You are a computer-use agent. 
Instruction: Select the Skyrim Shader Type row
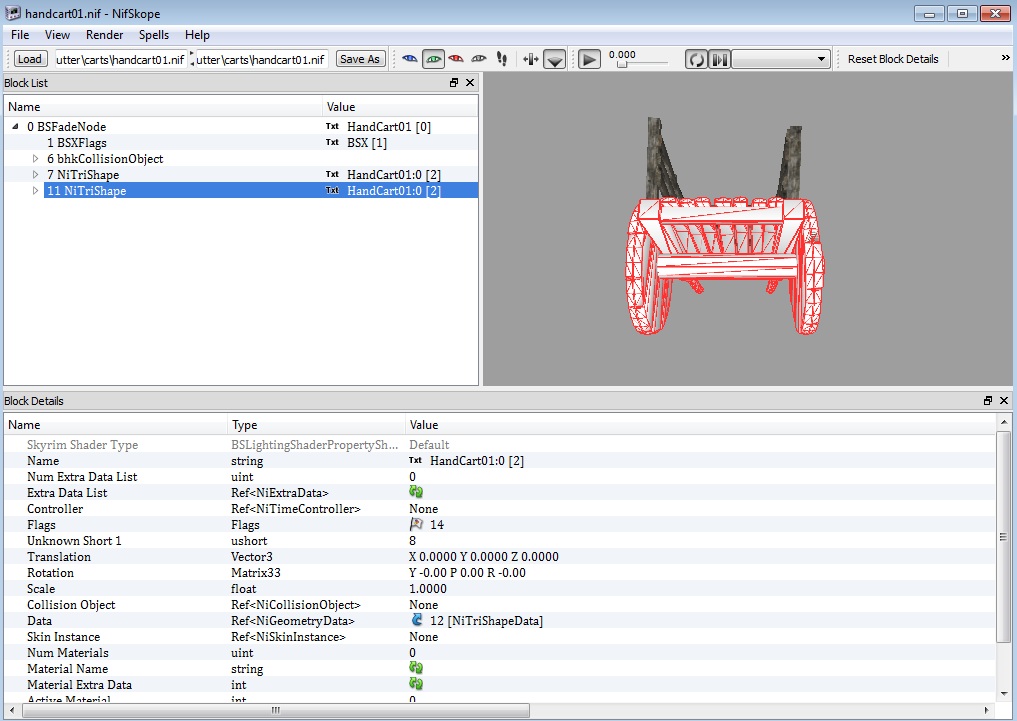[x=500, y=445]
